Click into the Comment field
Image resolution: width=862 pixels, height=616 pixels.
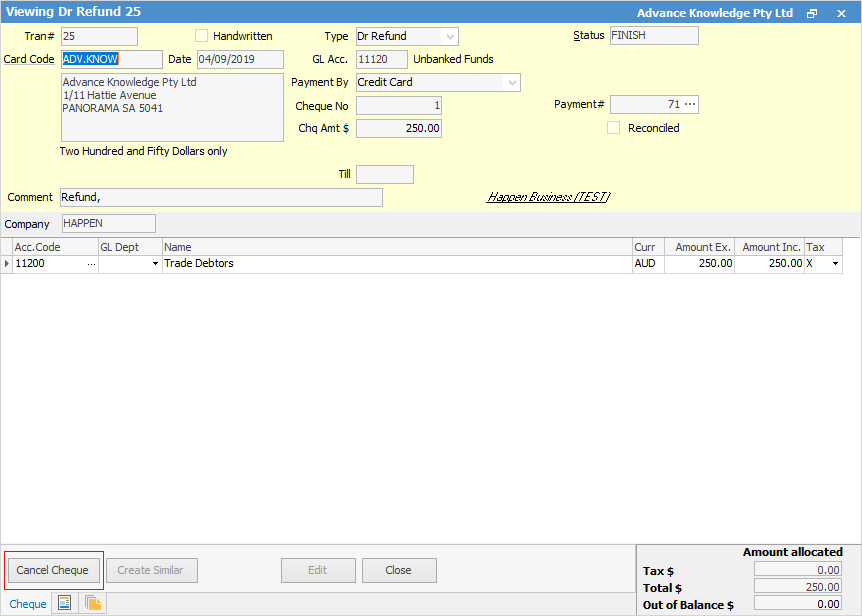coord(221,198)
